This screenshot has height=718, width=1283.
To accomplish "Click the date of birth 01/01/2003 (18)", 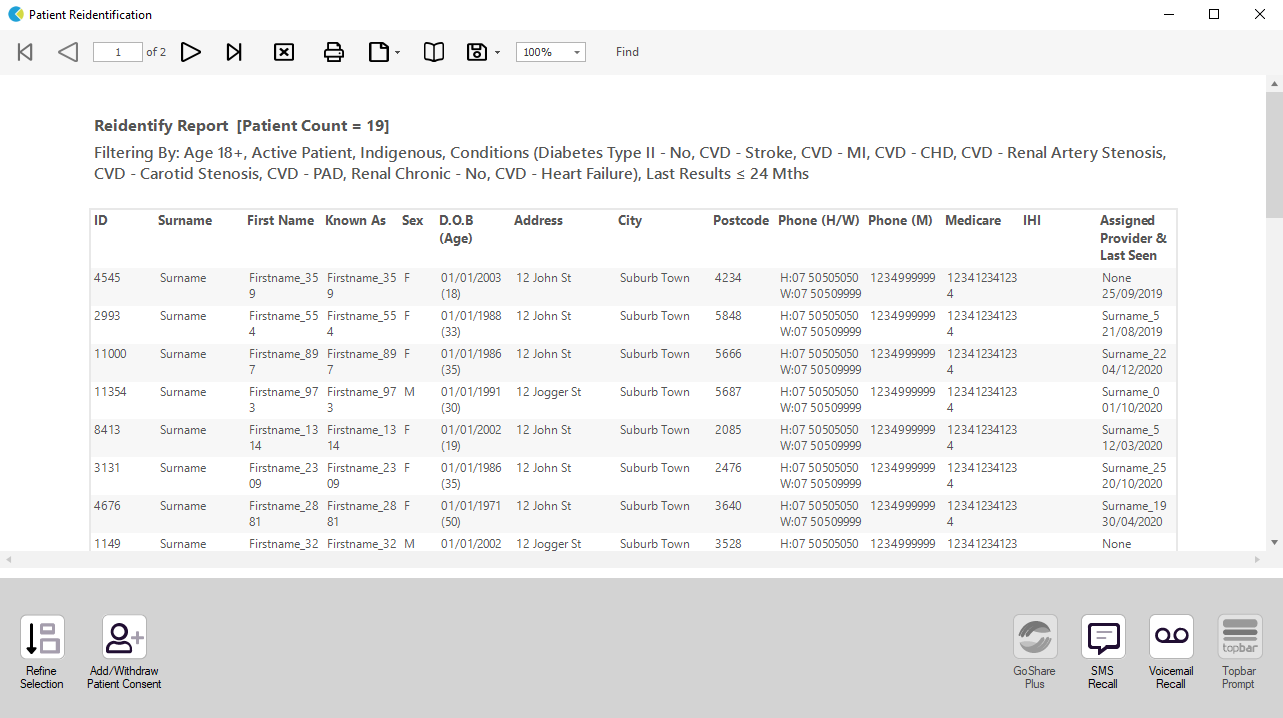I will pos(471,286).
